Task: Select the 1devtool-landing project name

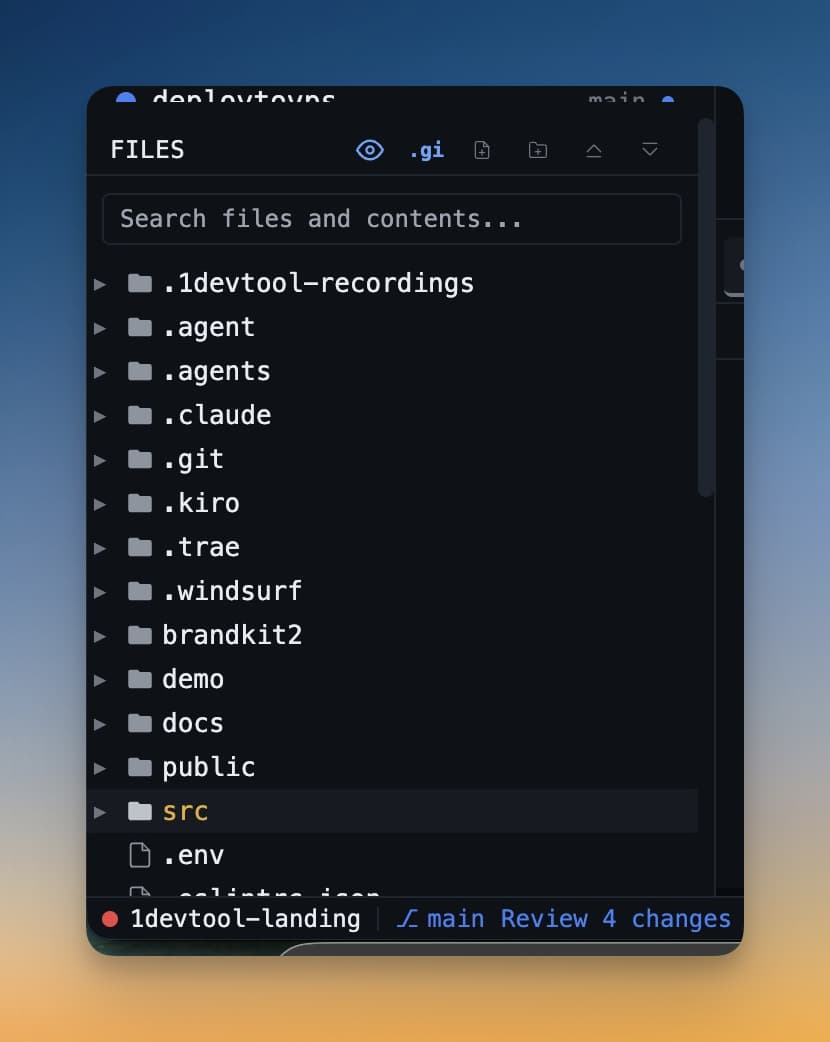Action: point(246,919)
